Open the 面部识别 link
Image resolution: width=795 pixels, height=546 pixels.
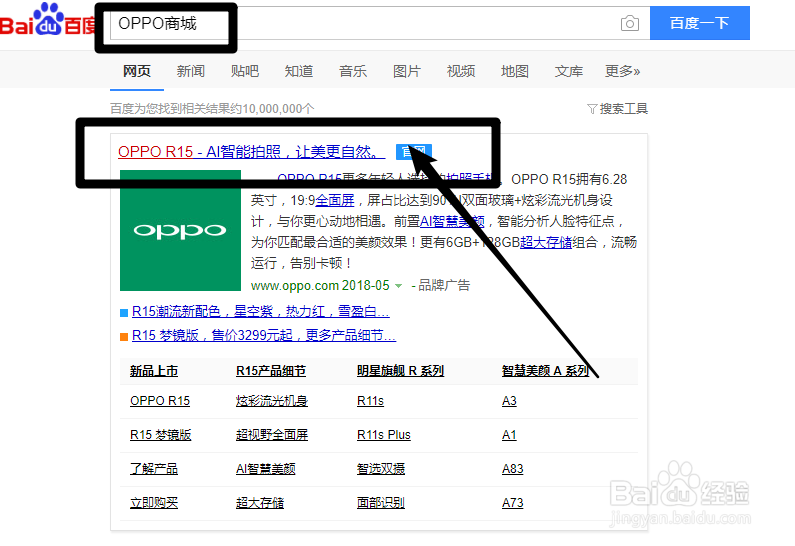(381, 503)
